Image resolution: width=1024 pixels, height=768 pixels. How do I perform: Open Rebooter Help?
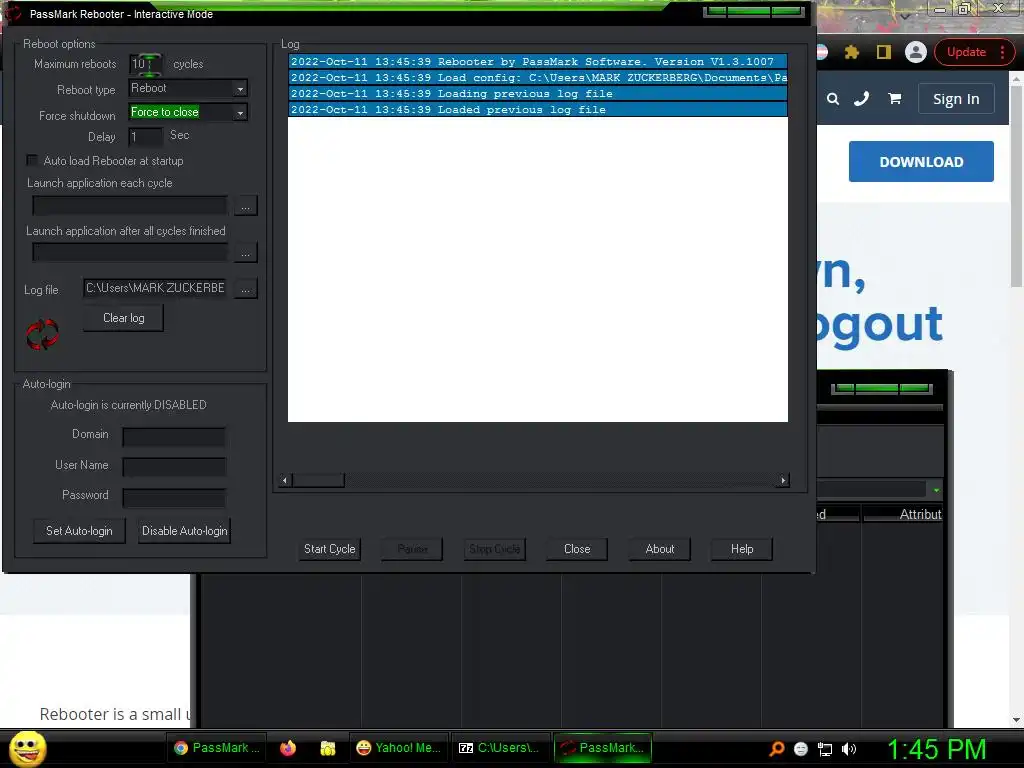click(742, 549)
